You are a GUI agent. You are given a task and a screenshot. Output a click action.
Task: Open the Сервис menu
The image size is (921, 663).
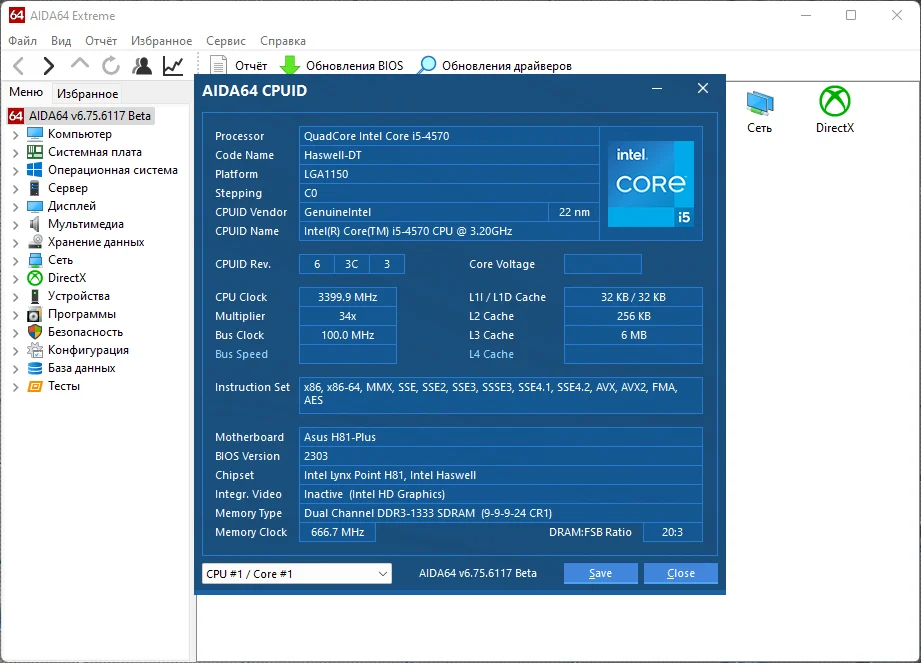[x=226, y=41]
